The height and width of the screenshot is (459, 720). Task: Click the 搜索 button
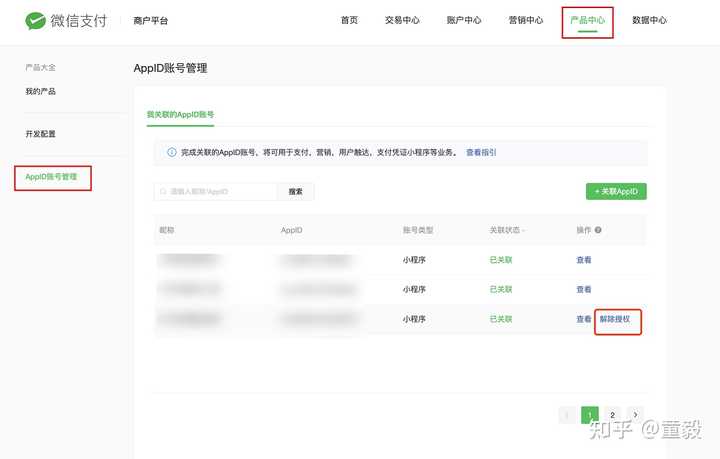point(296,191)
